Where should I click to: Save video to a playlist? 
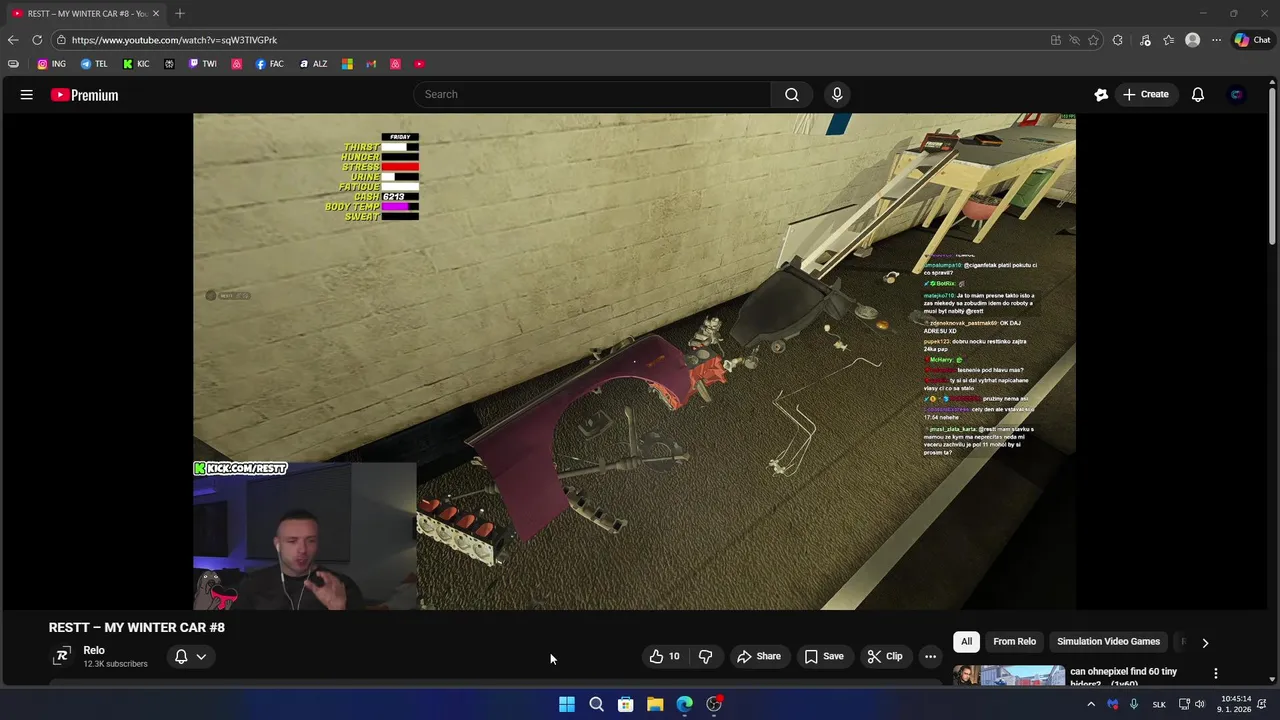[824, 656]
